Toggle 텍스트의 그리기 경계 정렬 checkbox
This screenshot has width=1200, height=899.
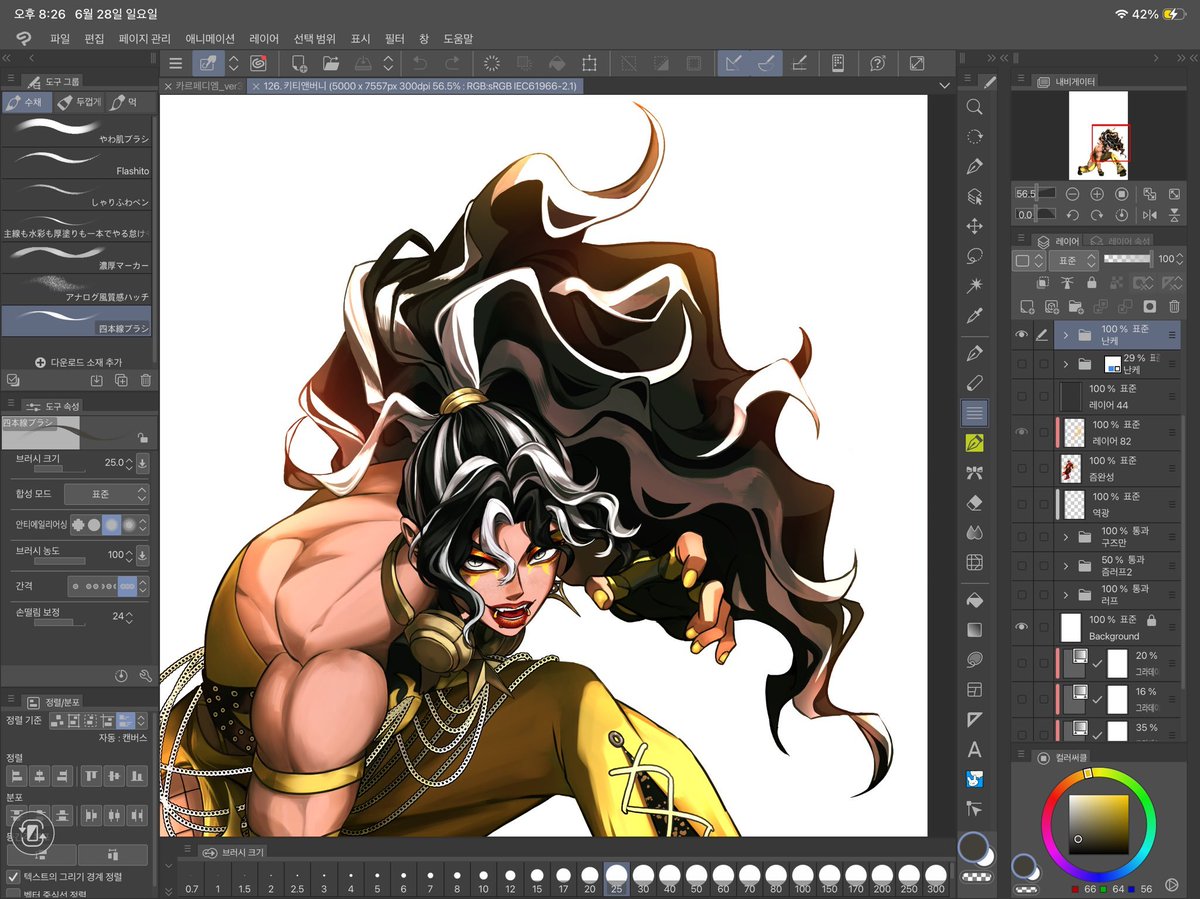(x=13, y=876)
